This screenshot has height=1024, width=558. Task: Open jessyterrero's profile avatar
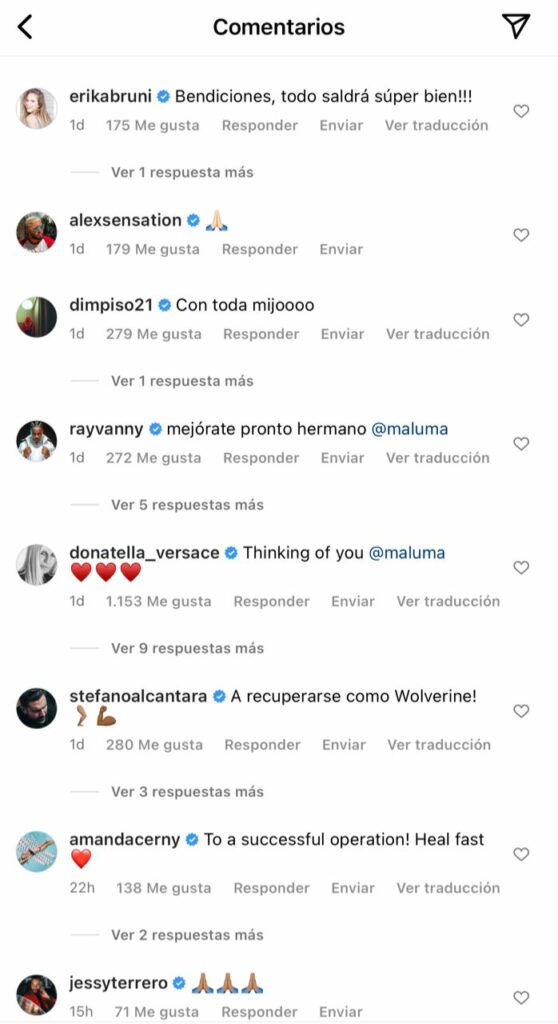37,995
